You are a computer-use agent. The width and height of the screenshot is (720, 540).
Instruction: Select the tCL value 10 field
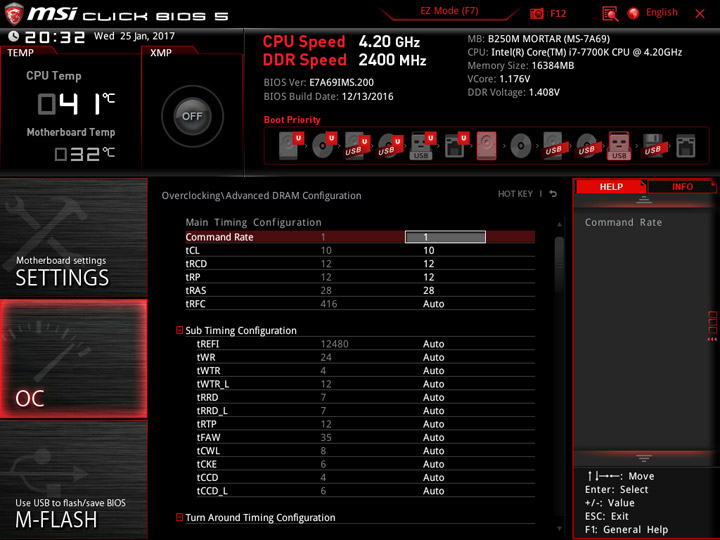429,250
